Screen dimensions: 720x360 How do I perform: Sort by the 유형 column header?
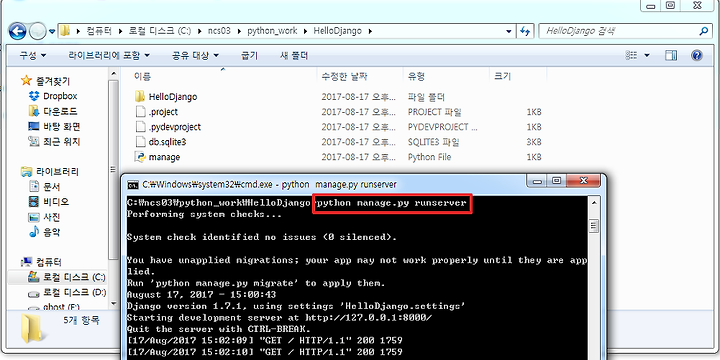(416, 76)
